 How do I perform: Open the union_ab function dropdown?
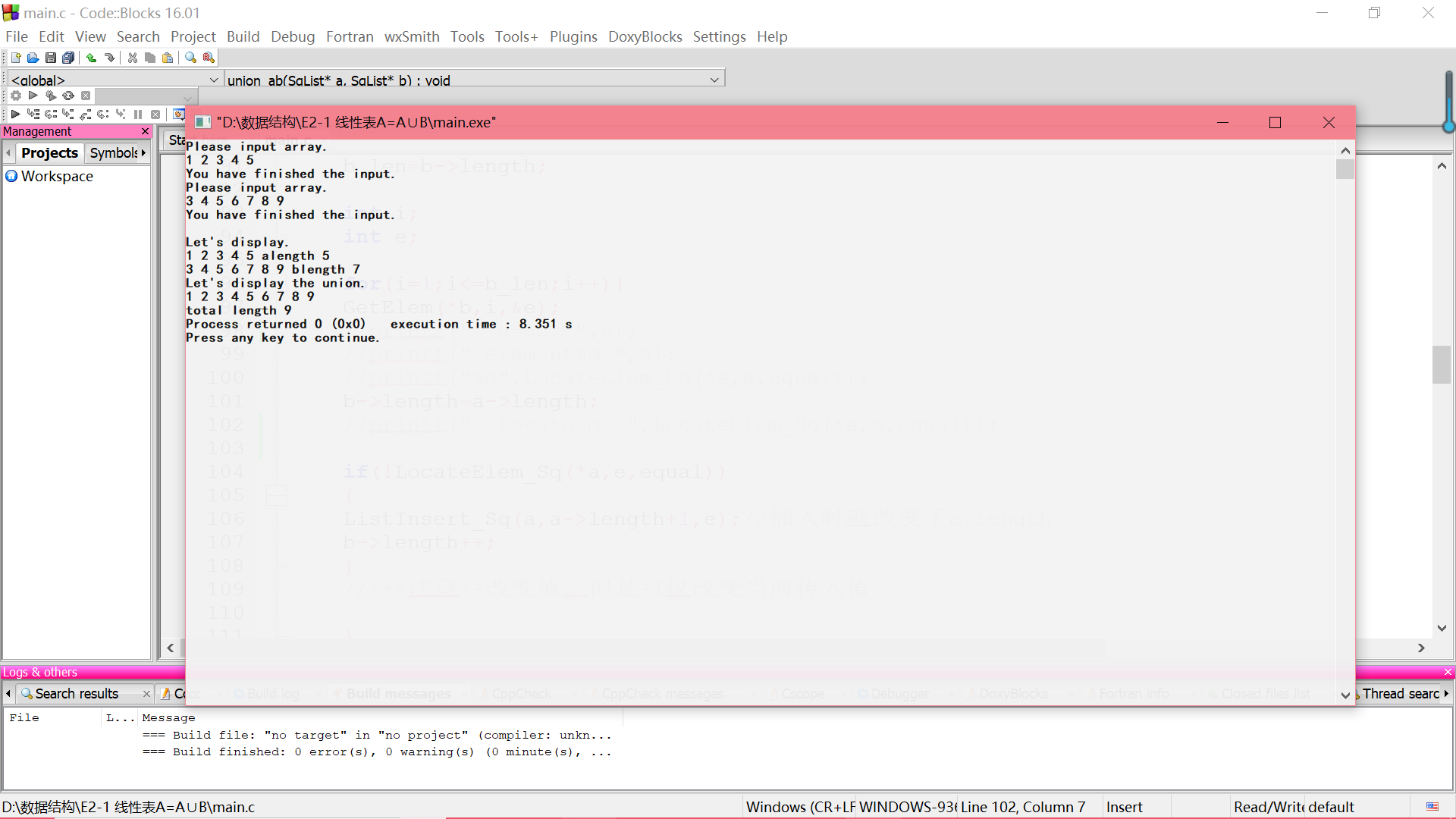[714, 80]
